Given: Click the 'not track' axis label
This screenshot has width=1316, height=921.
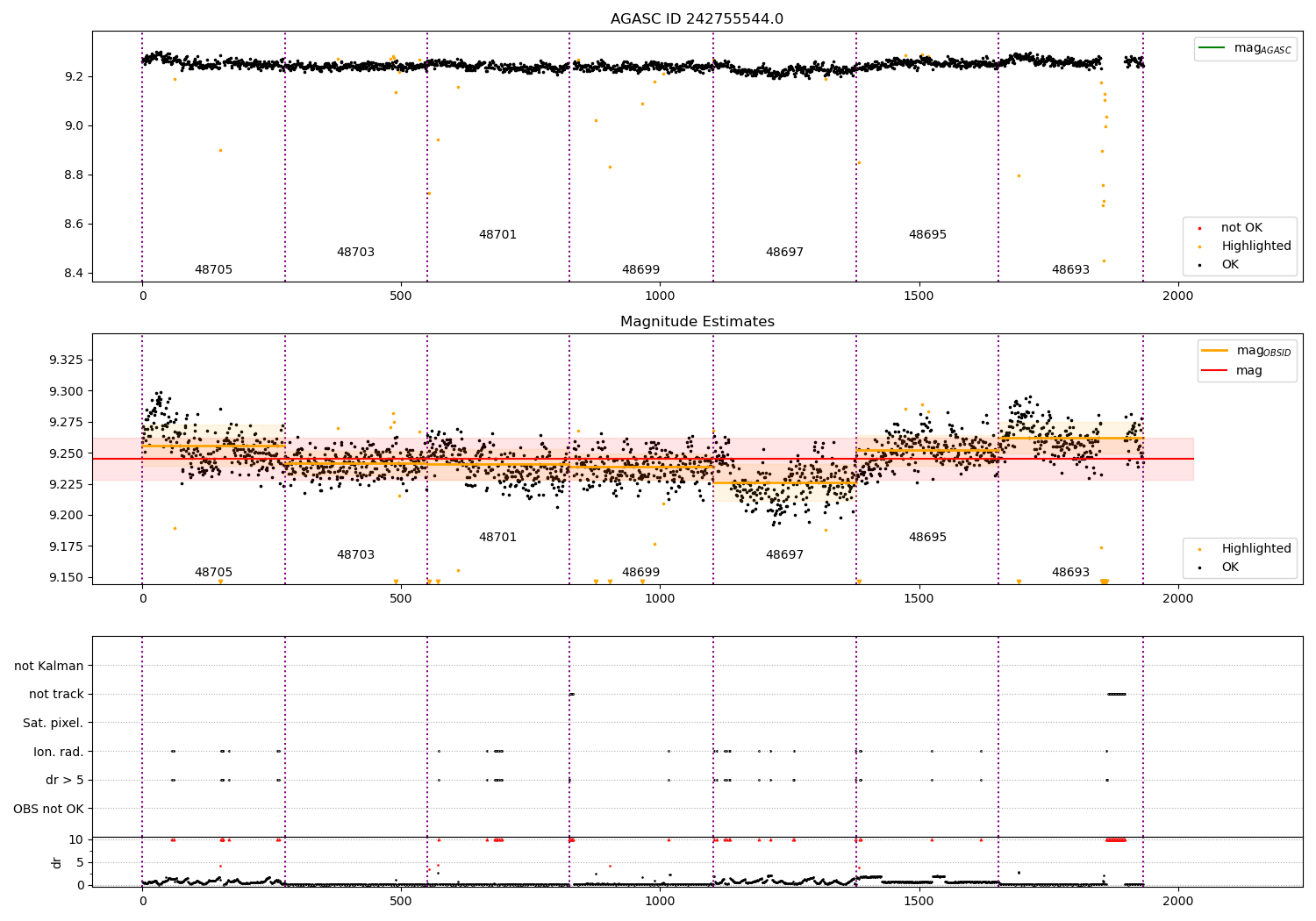Looking at the screenshot, I should (x=56, y=694).
